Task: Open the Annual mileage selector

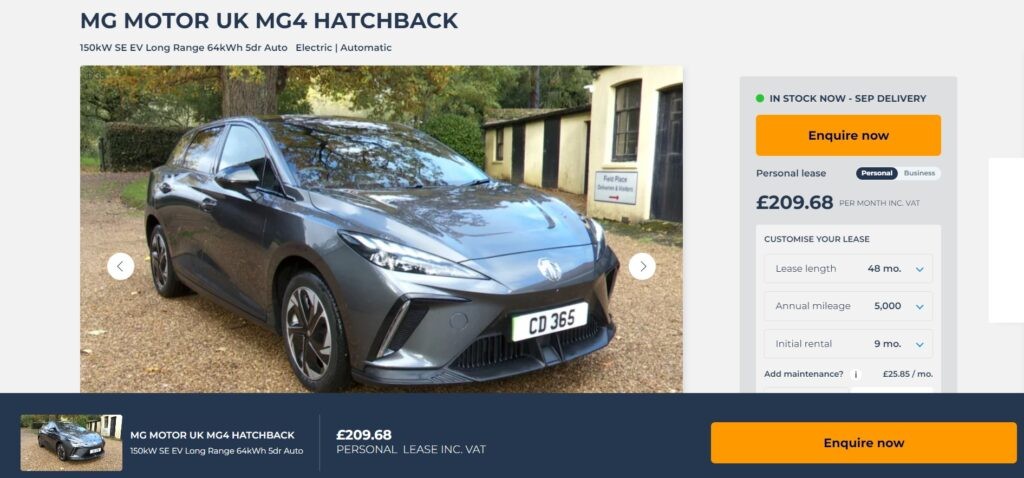Action: 848,306
